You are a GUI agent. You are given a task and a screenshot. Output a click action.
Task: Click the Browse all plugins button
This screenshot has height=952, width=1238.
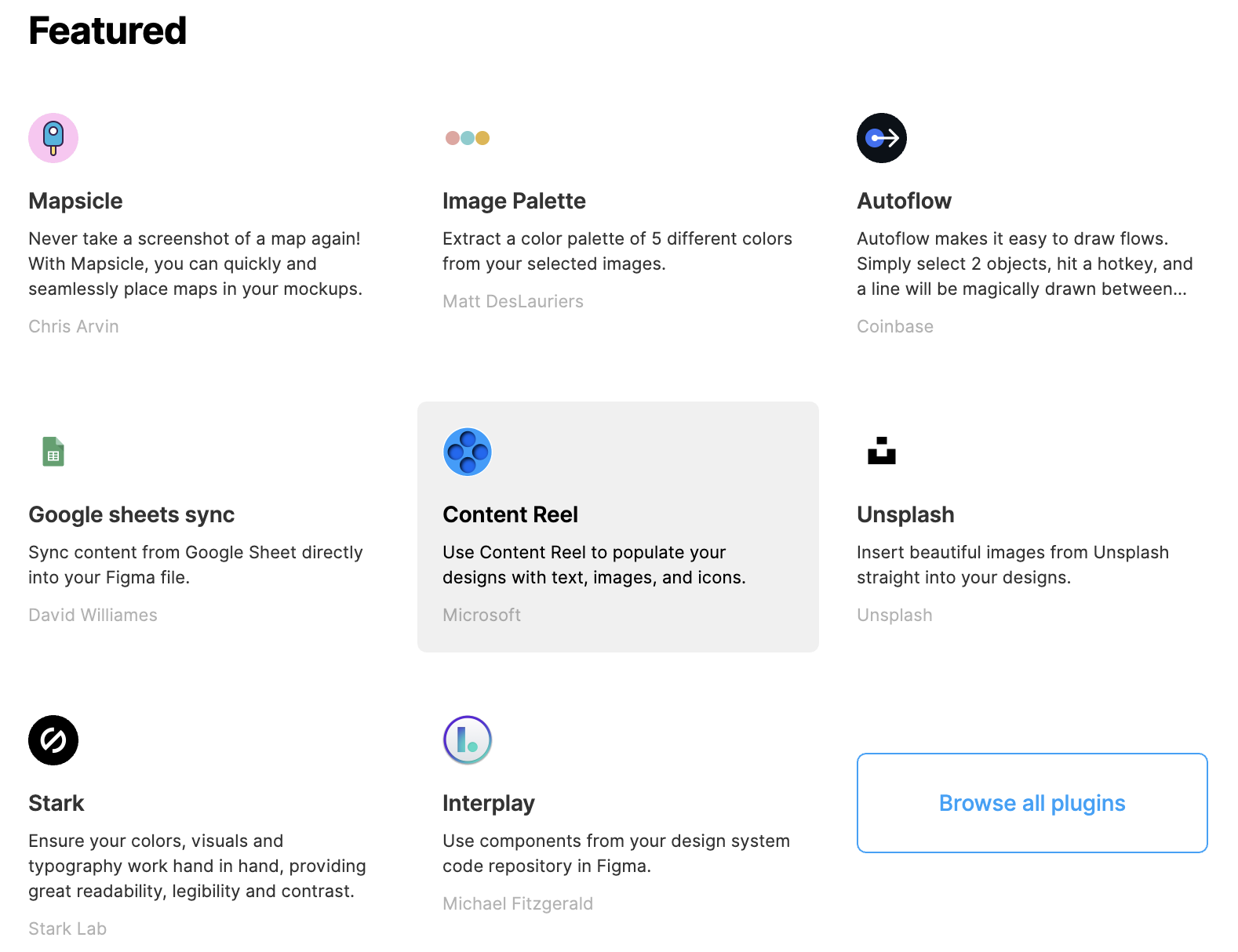[1032, 803]
